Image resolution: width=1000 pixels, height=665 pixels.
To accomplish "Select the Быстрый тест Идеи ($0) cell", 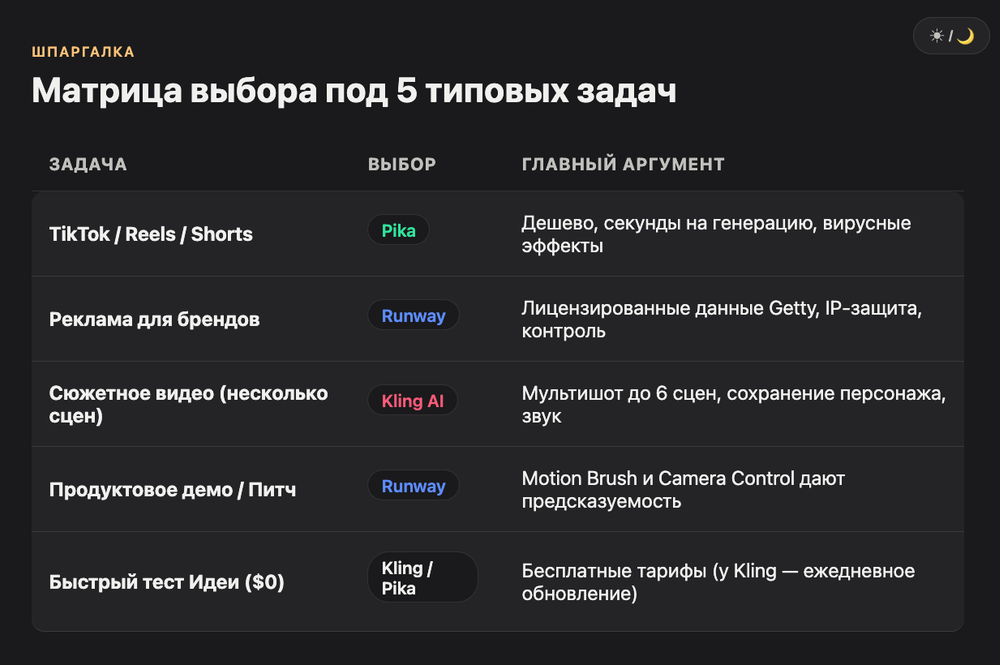I will [166, 582].
